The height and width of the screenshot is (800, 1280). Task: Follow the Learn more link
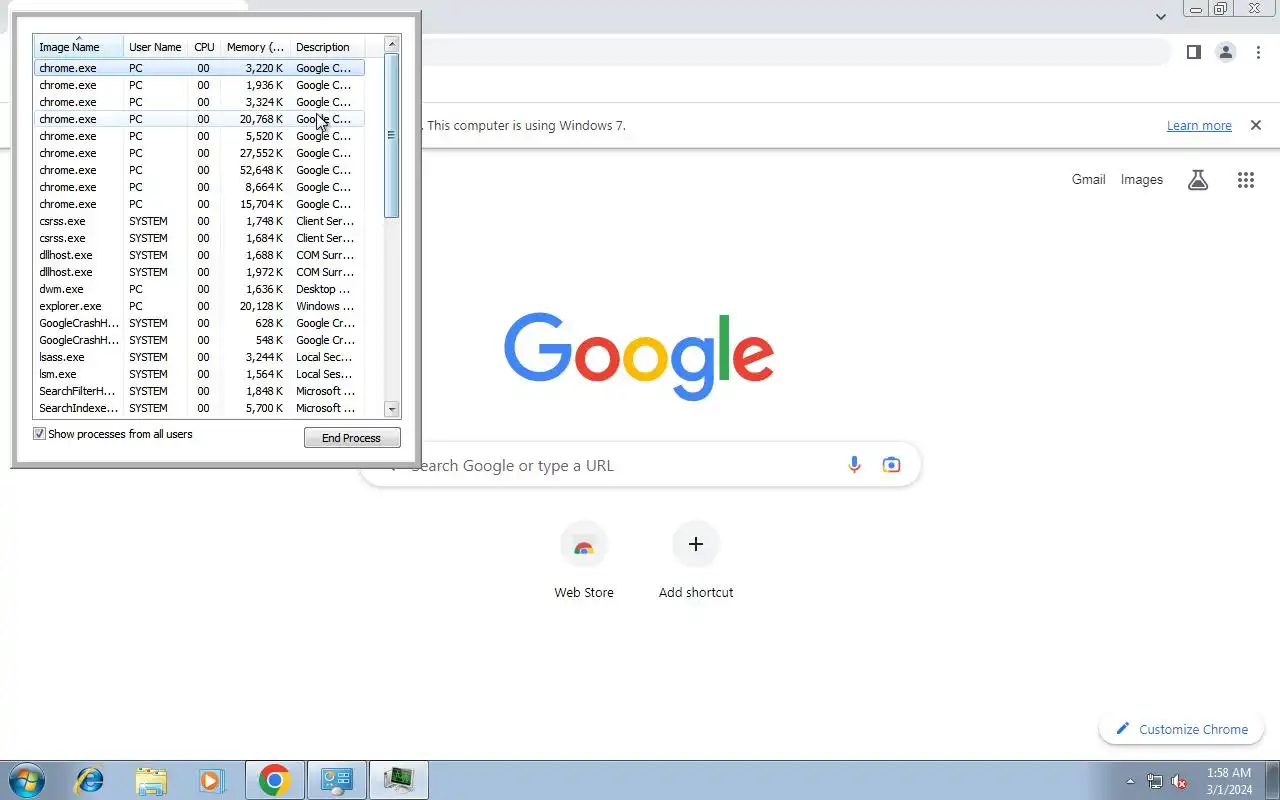point(1199,125)
